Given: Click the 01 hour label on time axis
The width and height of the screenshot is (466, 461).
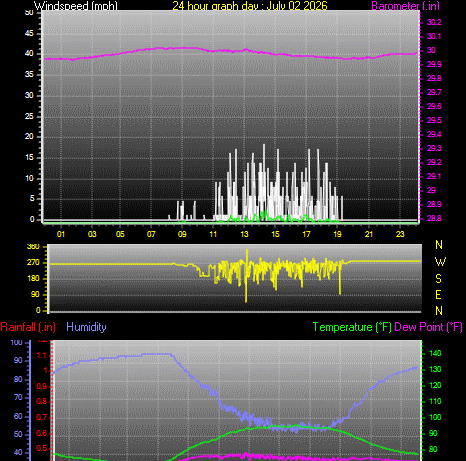Looking at the screenshot, I should 61,234.
